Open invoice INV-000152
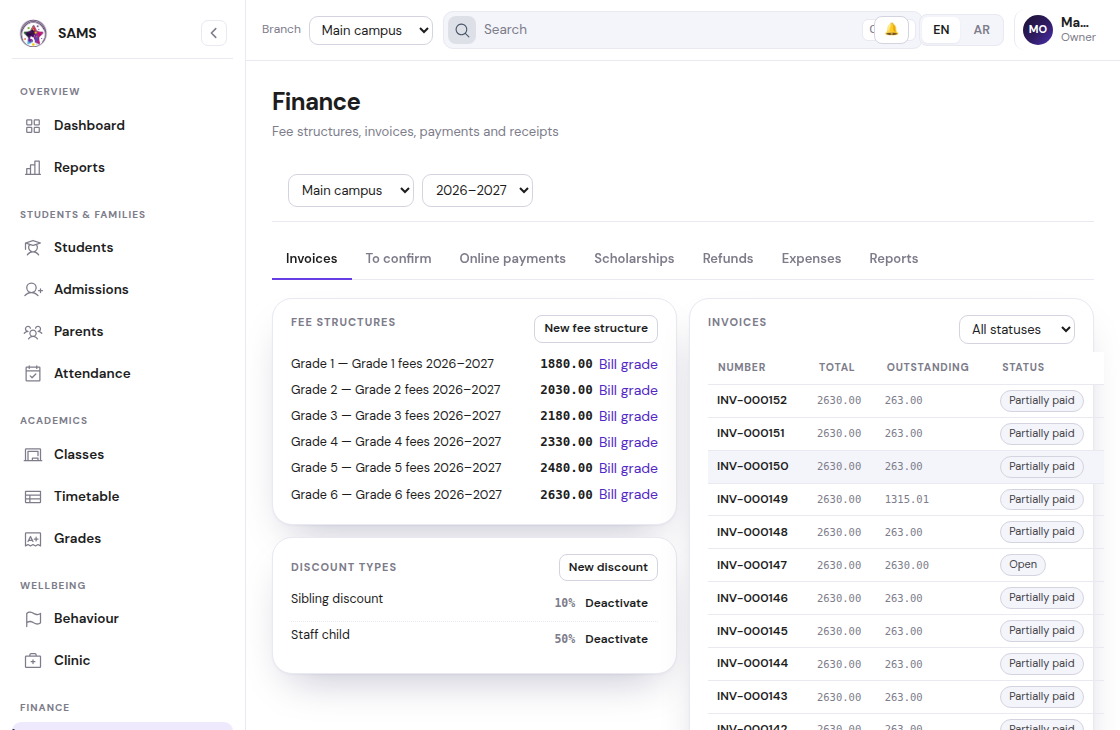 [x=752, y=400]
